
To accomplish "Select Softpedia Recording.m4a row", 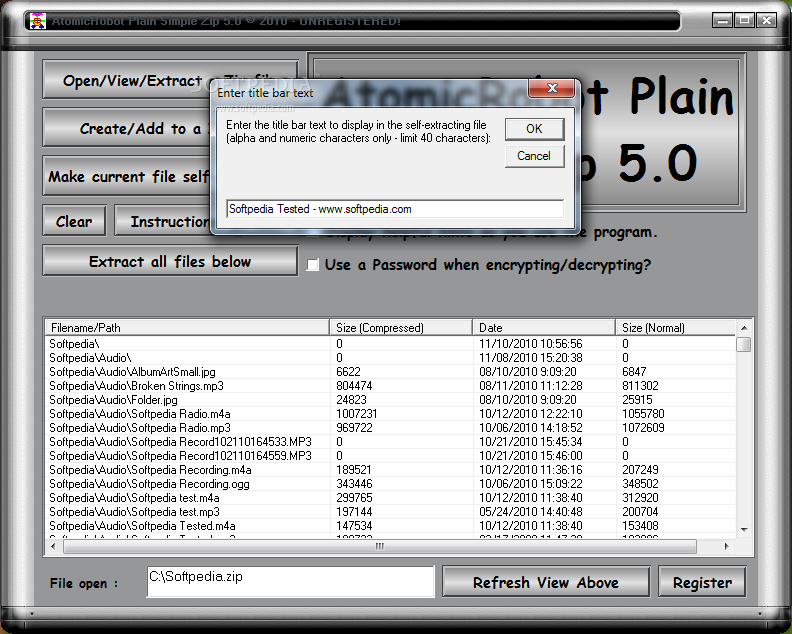I will [x=390, y=470].
